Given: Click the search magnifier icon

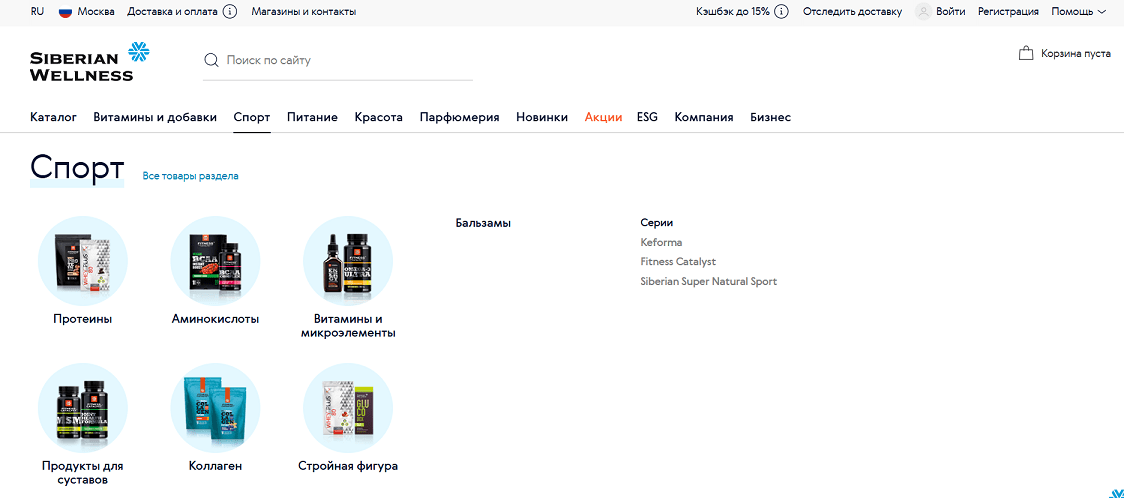Looking at the screenshot, I should (x=211, y=60).
